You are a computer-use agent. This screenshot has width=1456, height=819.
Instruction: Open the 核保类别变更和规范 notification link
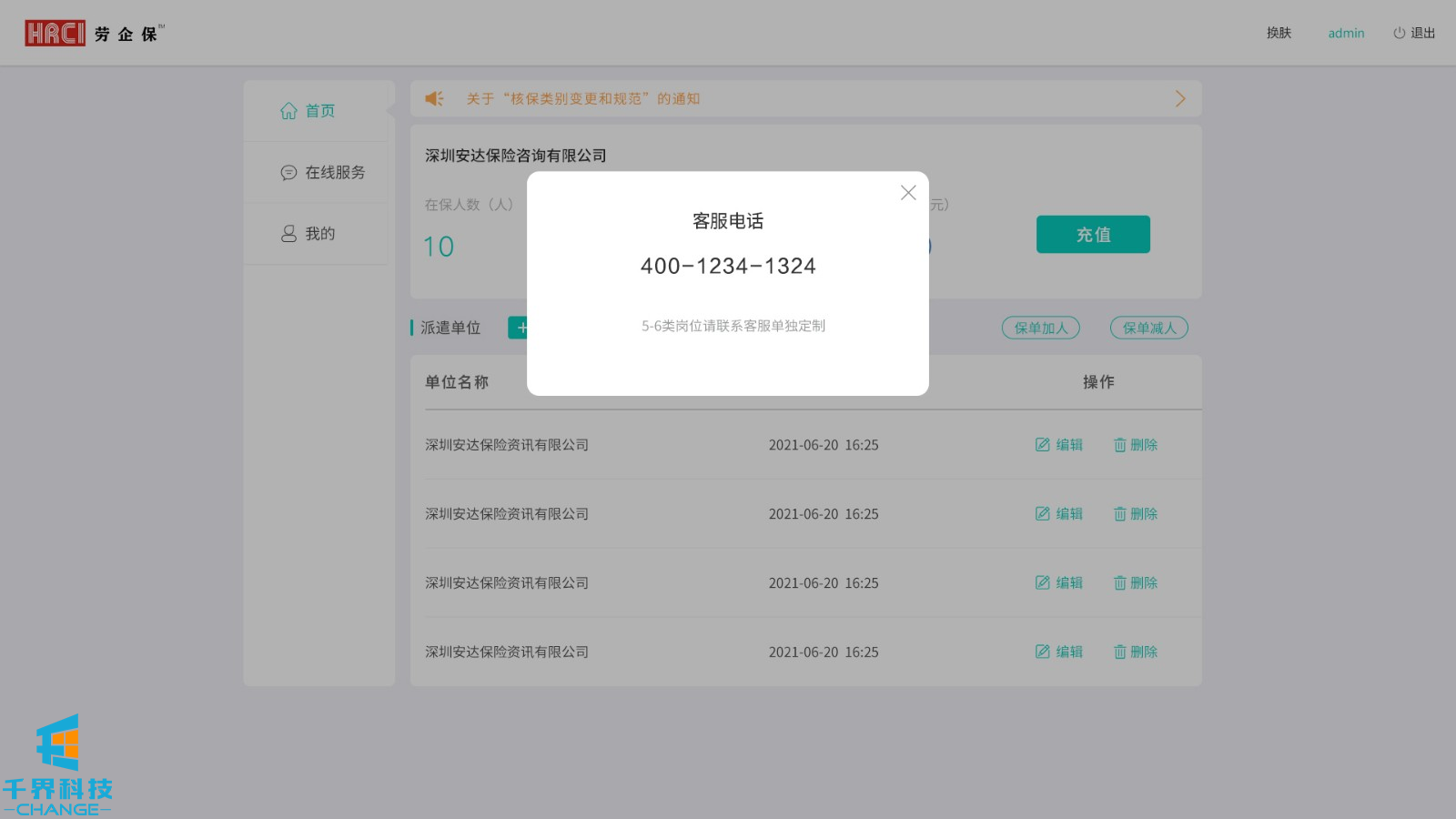pyautogui.click(x=582, y=99)
